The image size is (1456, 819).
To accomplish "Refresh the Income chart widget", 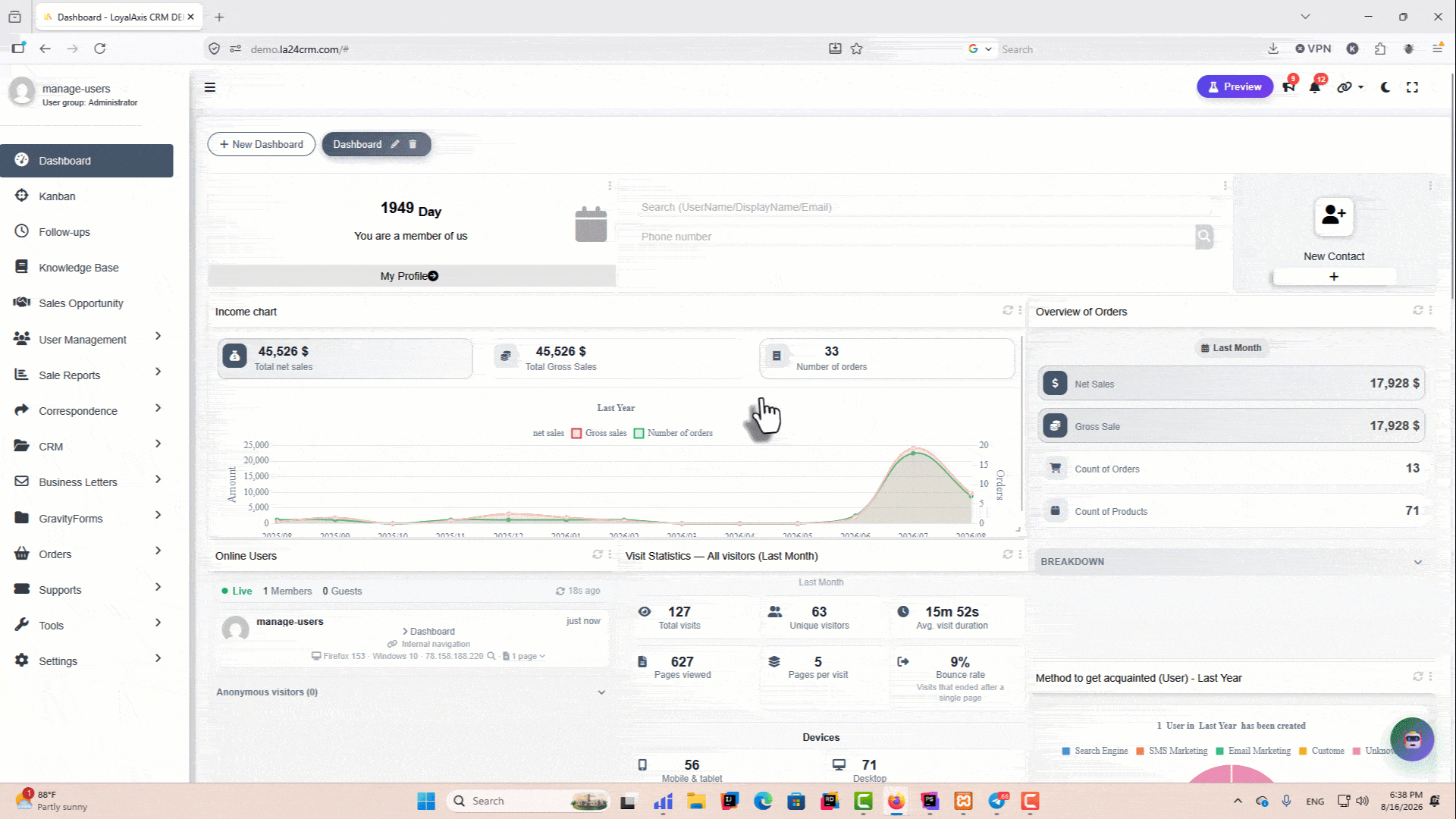I will tap(1008, 310).
